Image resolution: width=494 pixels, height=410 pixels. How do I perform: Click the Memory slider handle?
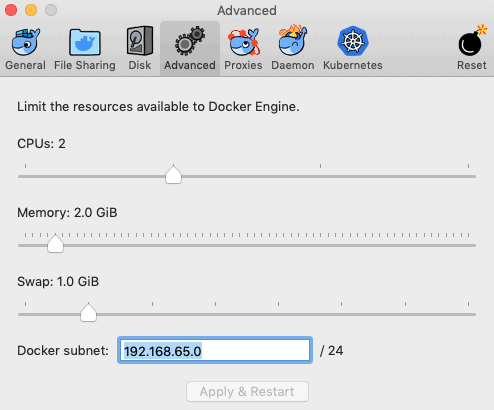55,243
